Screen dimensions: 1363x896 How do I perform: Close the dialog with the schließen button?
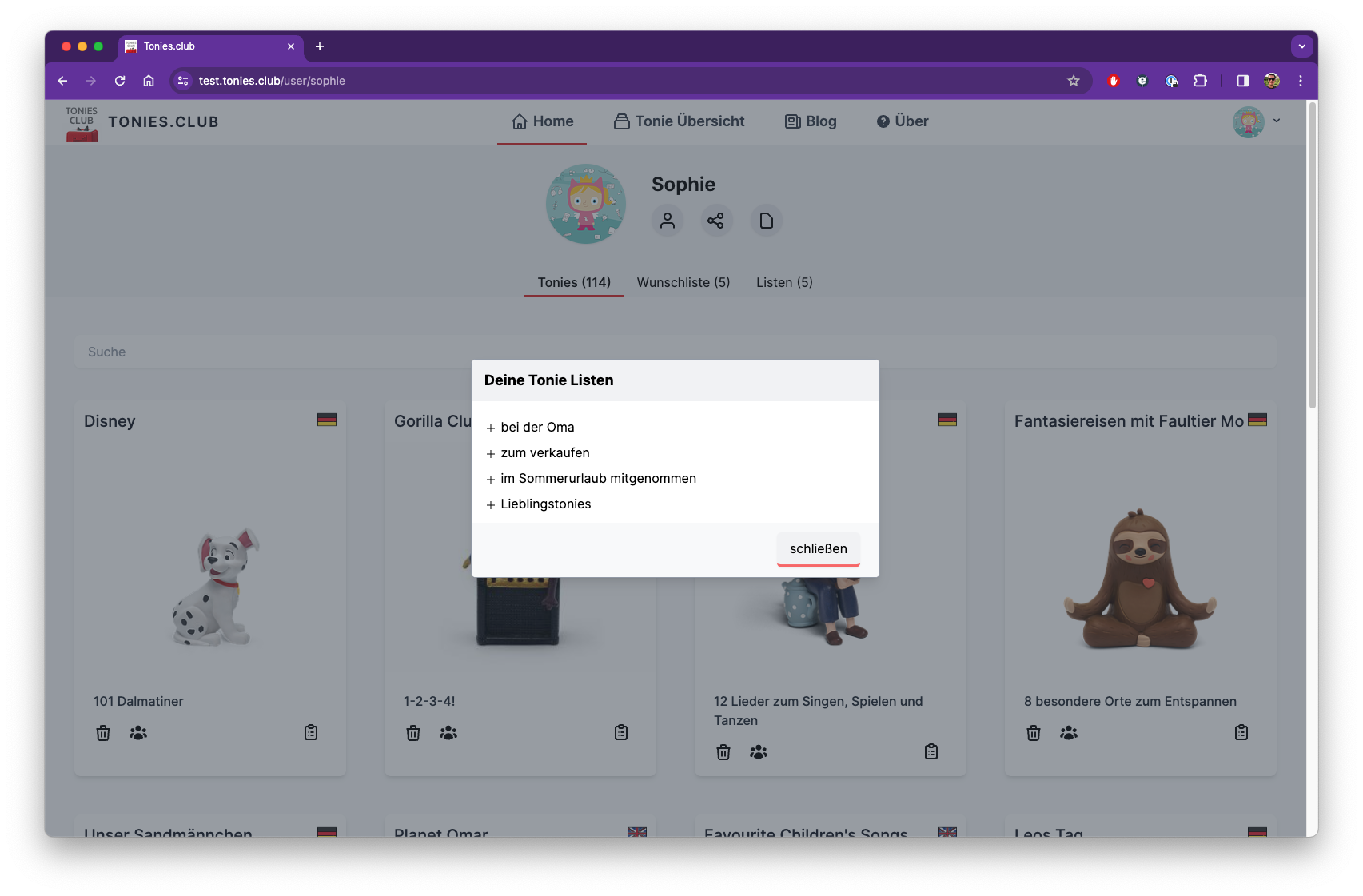[818, 549]
